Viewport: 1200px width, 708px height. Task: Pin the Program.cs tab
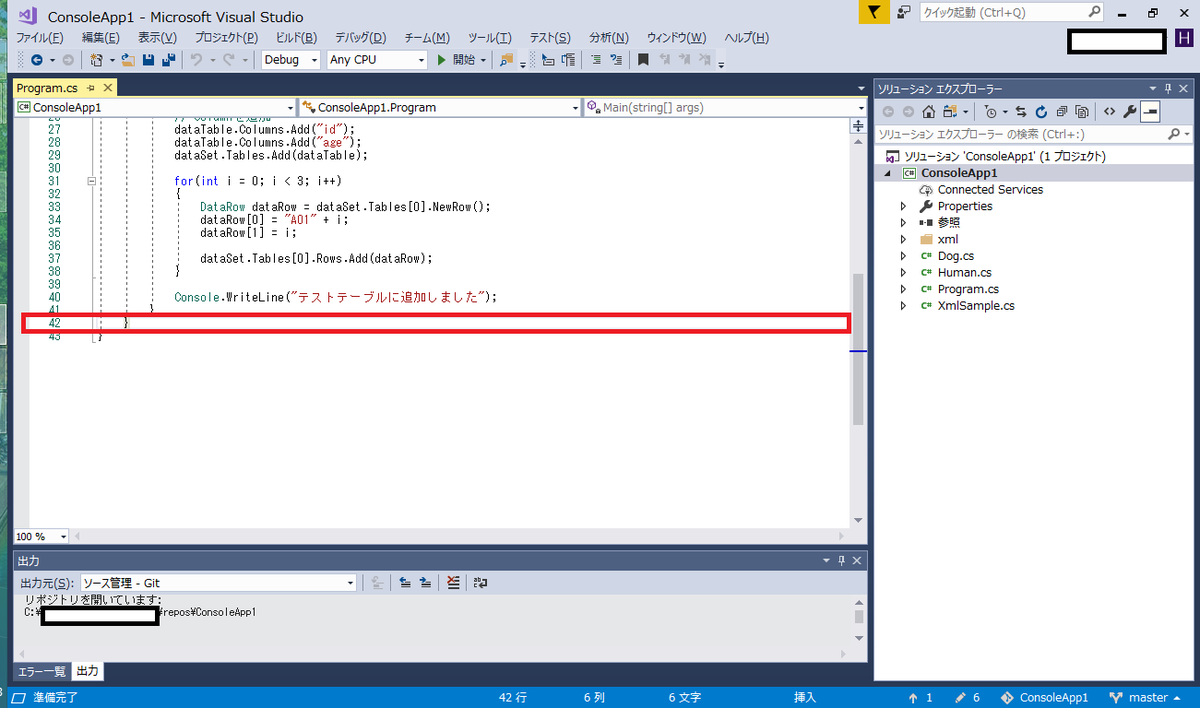coord(89,88)
